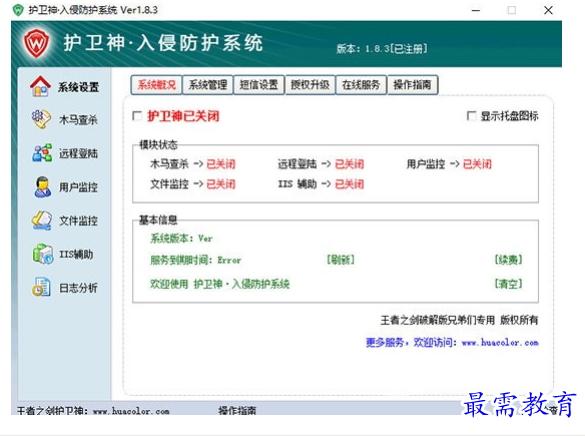
Task: Select the 日志分析 sidebar label
Action: click(78, 288)
